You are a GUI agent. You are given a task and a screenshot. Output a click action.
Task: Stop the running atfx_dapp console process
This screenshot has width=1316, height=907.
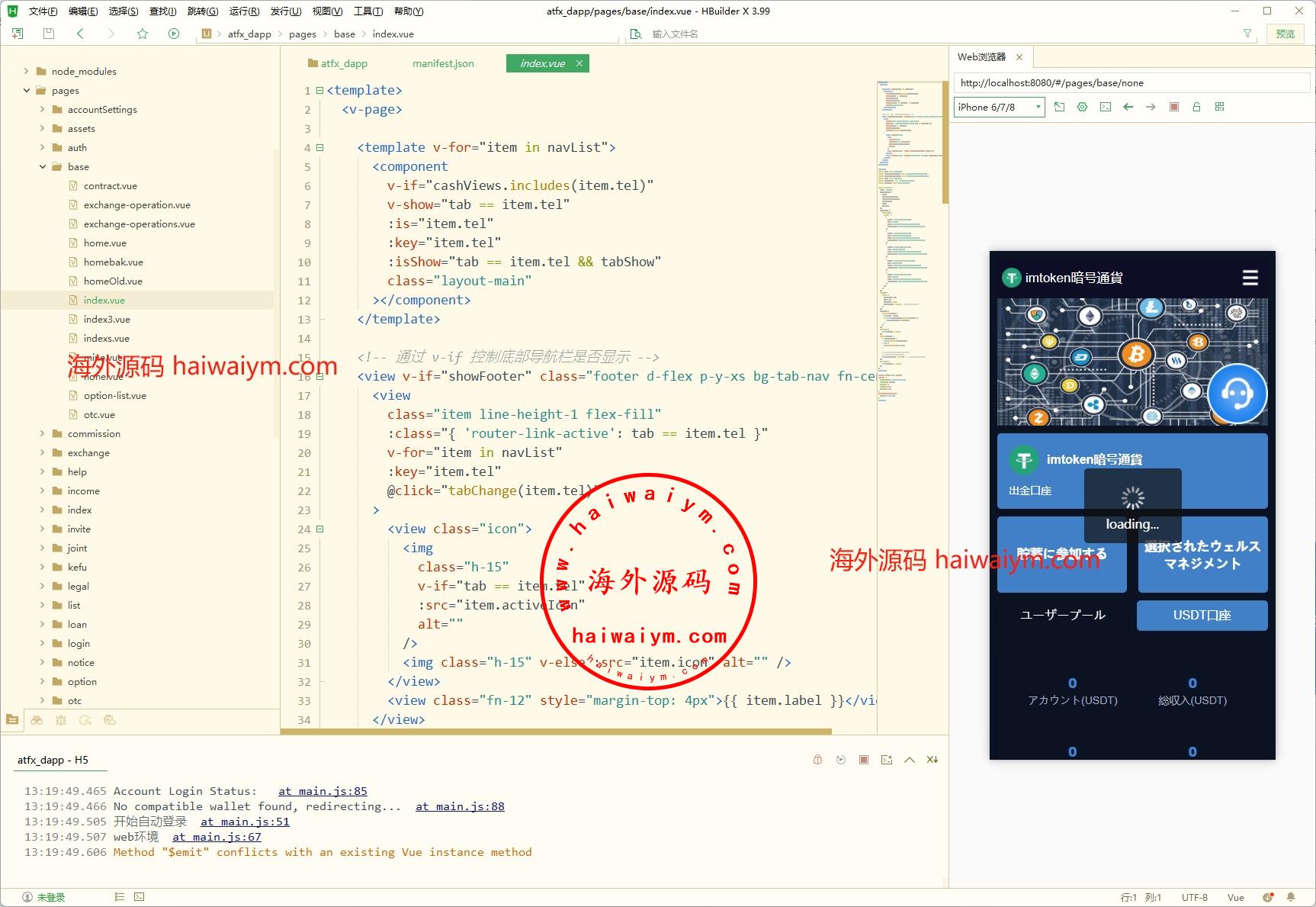pos(863,760)
